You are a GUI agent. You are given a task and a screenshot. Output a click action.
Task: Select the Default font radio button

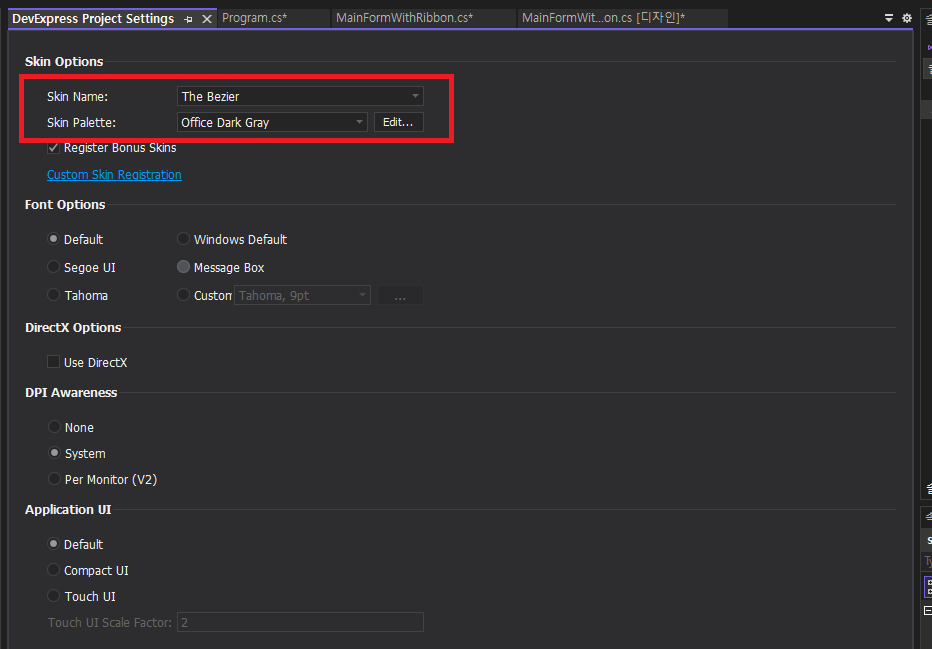(53, 239)
